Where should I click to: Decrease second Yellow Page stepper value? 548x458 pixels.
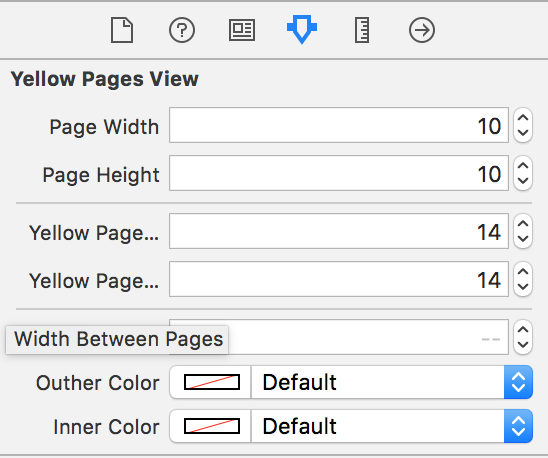(523, 287)
